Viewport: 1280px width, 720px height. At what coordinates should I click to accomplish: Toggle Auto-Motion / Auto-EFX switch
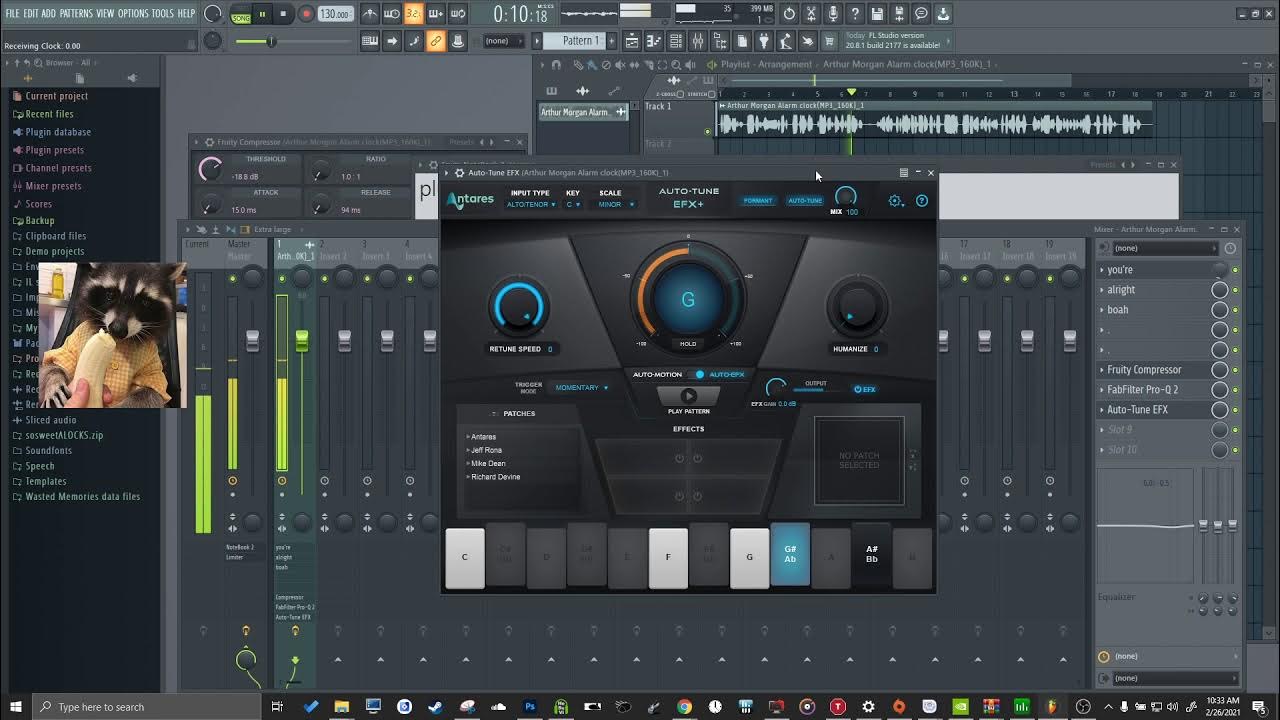click(699, 374)
